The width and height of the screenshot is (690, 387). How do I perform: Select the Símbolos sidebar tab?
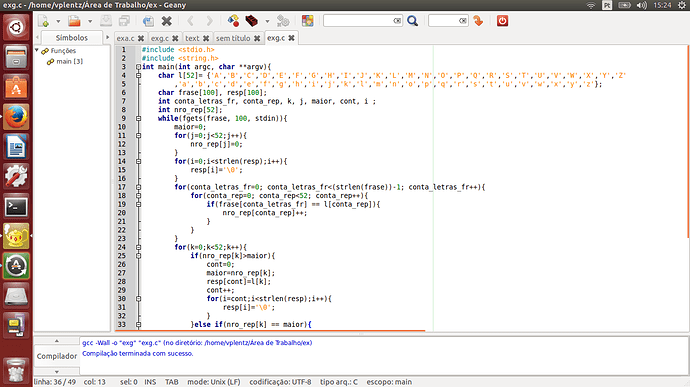(x=72, y=38)
